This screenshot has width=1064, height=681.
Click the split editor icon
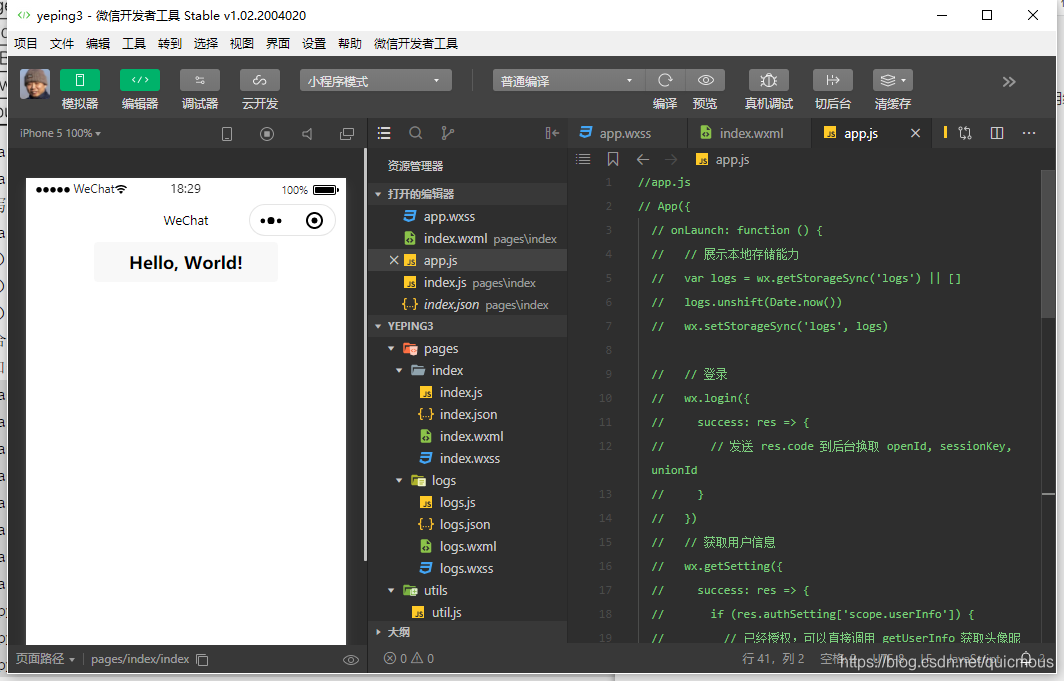(x=997, y=134)
